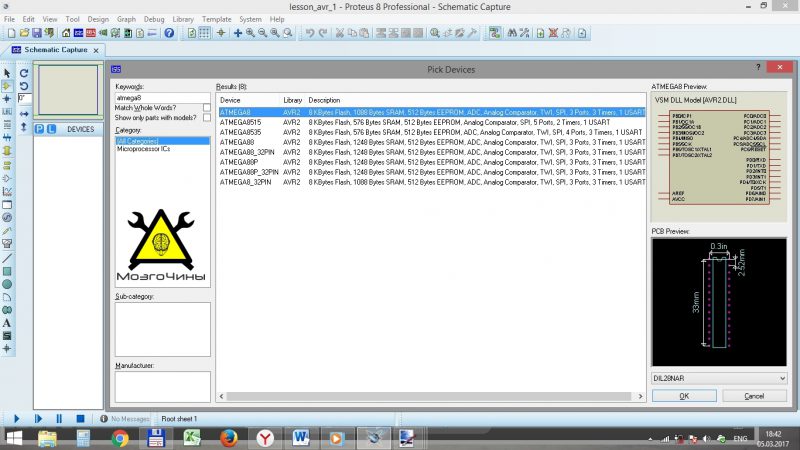Select the ATMEGA88_32PIN device row
Viewport: 800px width, 450px height.
(x=432, y=152)
